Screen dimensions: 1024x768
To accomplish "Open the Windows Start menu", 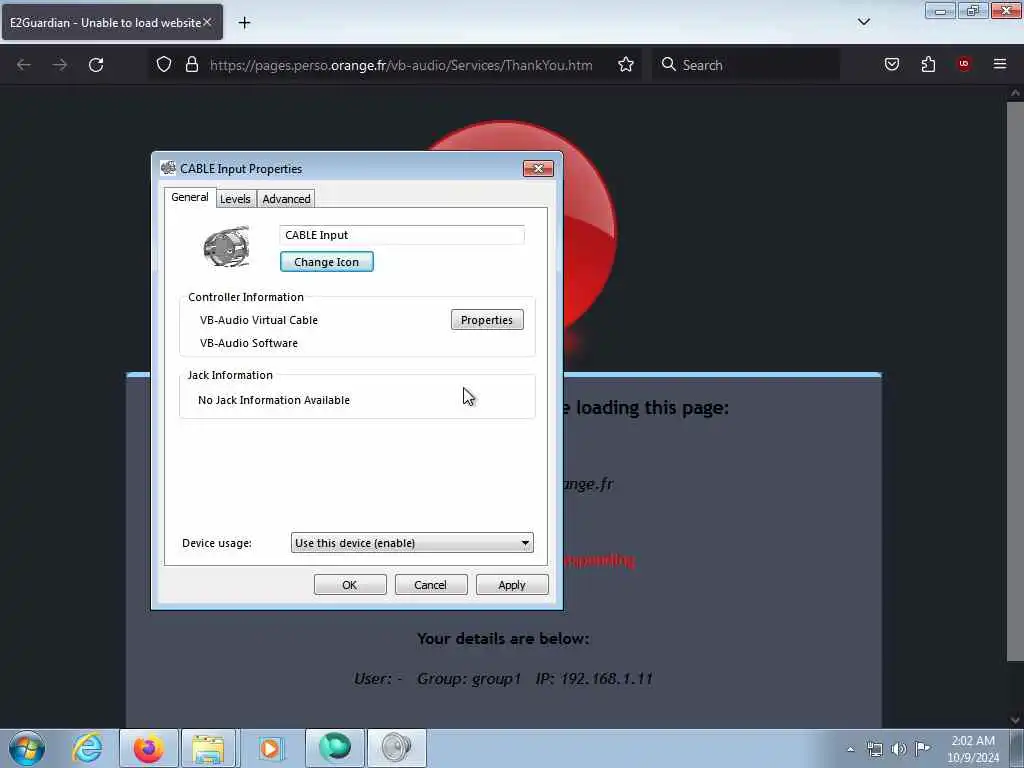I will coord(27,748).
